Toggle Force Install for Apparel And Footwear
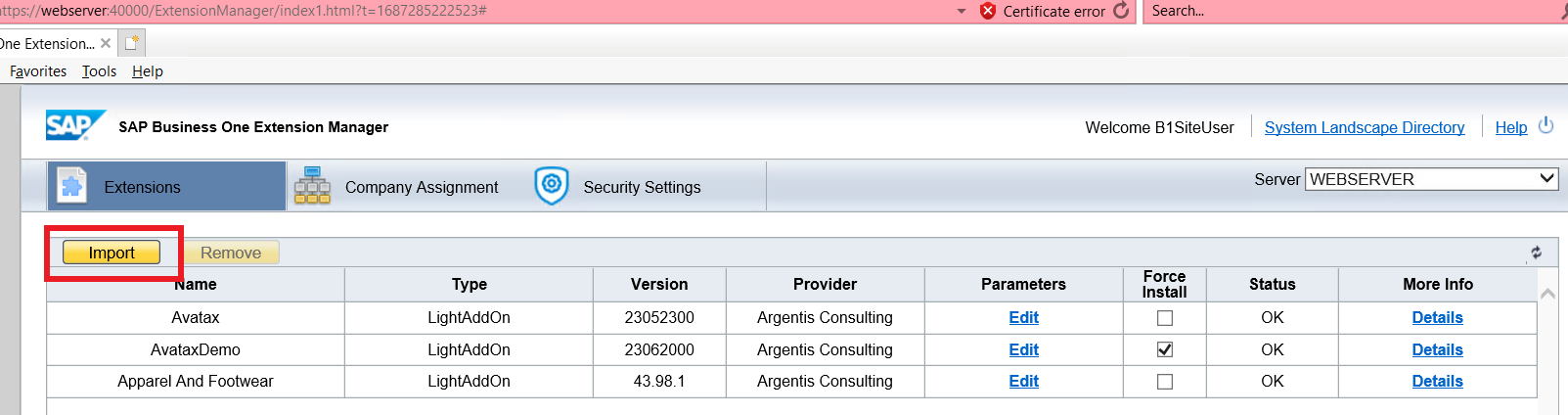Image resolution: width=1568 pixels, height=415 pixels. [1164, 382]
